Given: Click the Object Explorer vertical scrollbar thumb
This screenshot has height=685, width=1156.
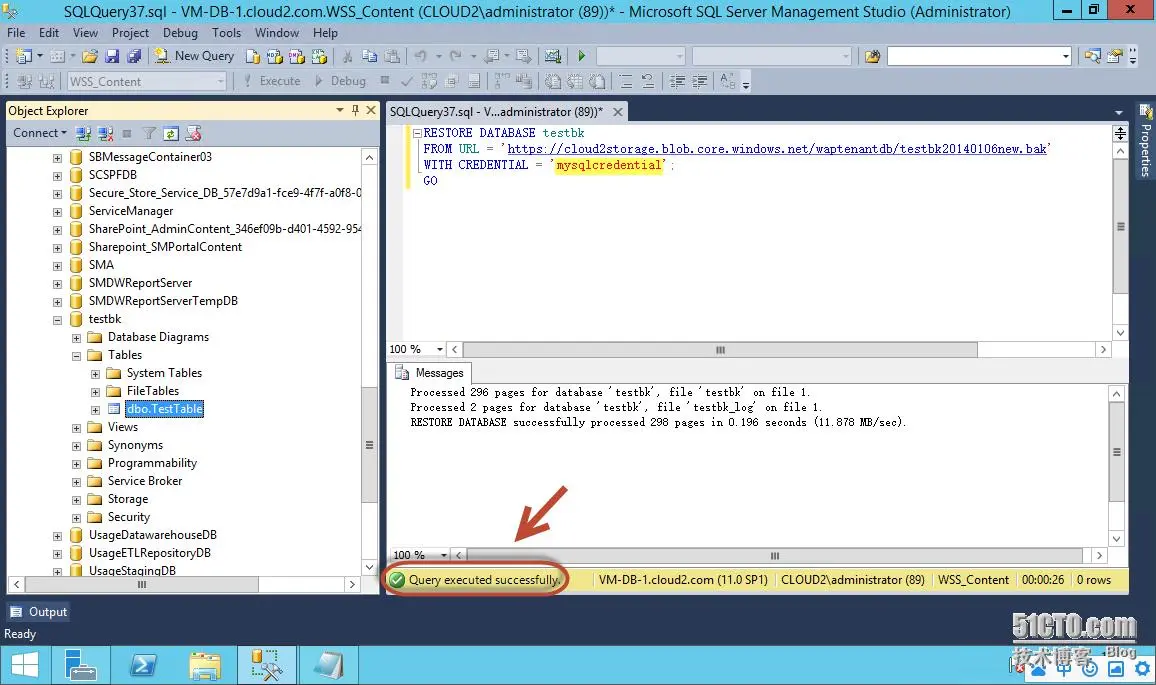Looking at the screenshot, I should pos(369,445).
